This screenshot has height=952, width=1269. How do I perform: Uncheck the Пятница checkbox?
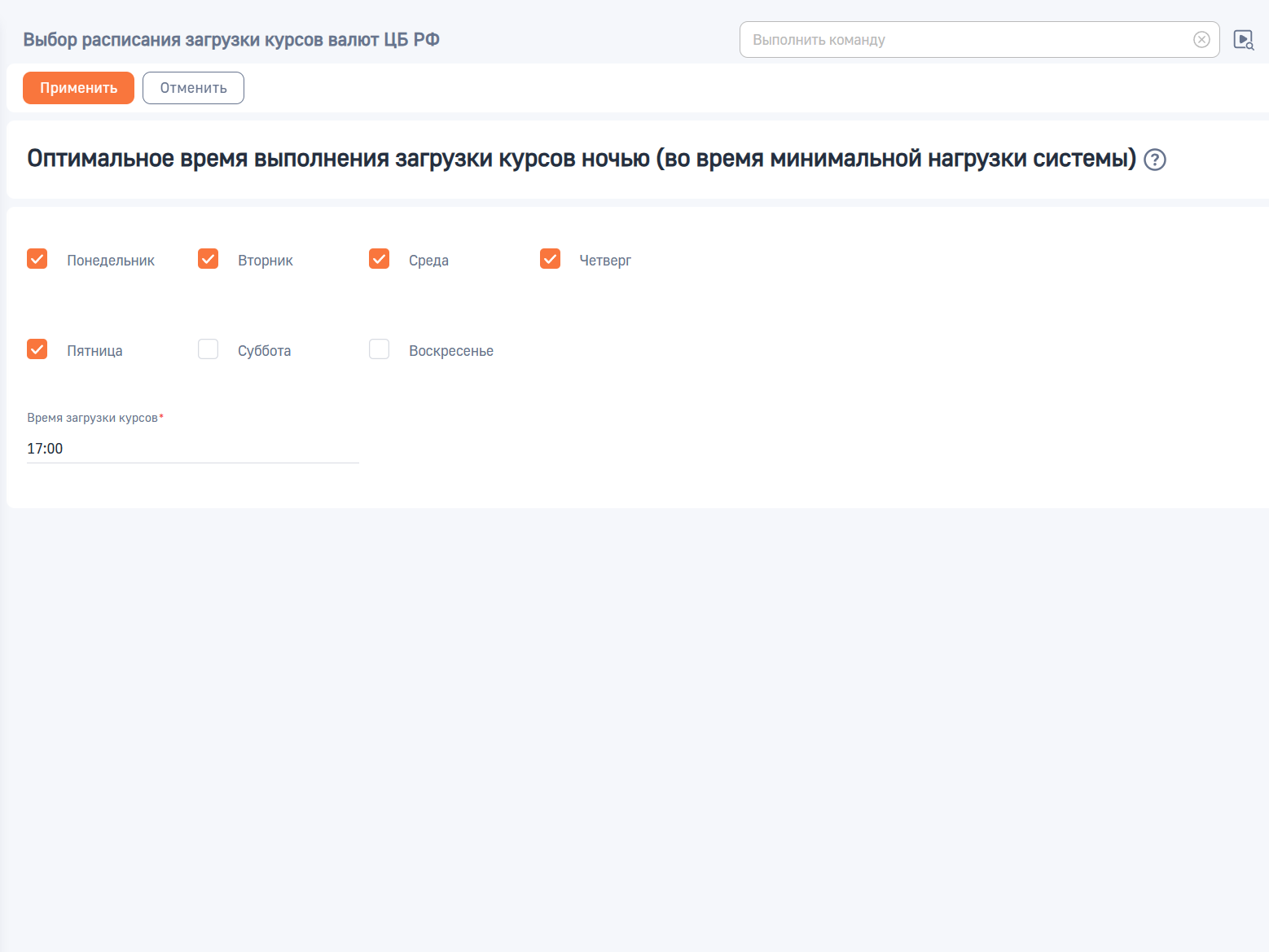click(37, 349)
